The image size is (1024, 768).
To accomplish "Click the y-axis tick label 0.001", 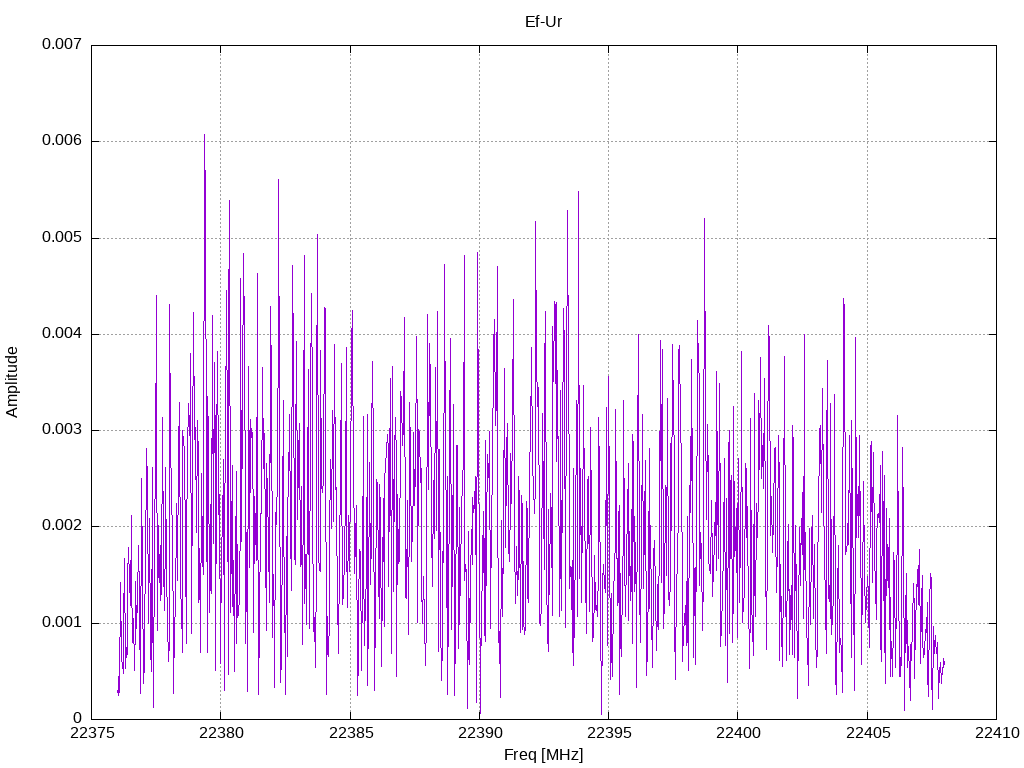I will pos(62,622).
